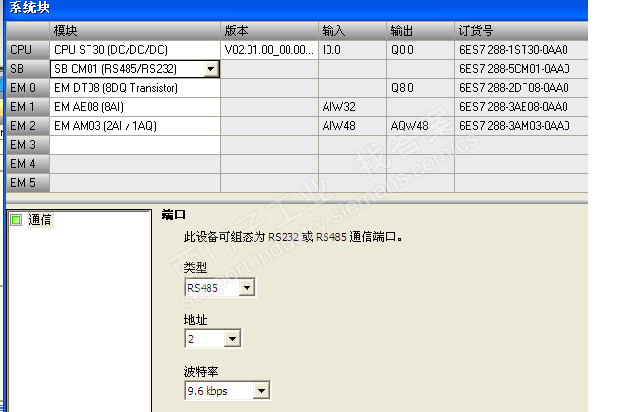Click the CPU version V02.01.00 cell

point(269,50)
